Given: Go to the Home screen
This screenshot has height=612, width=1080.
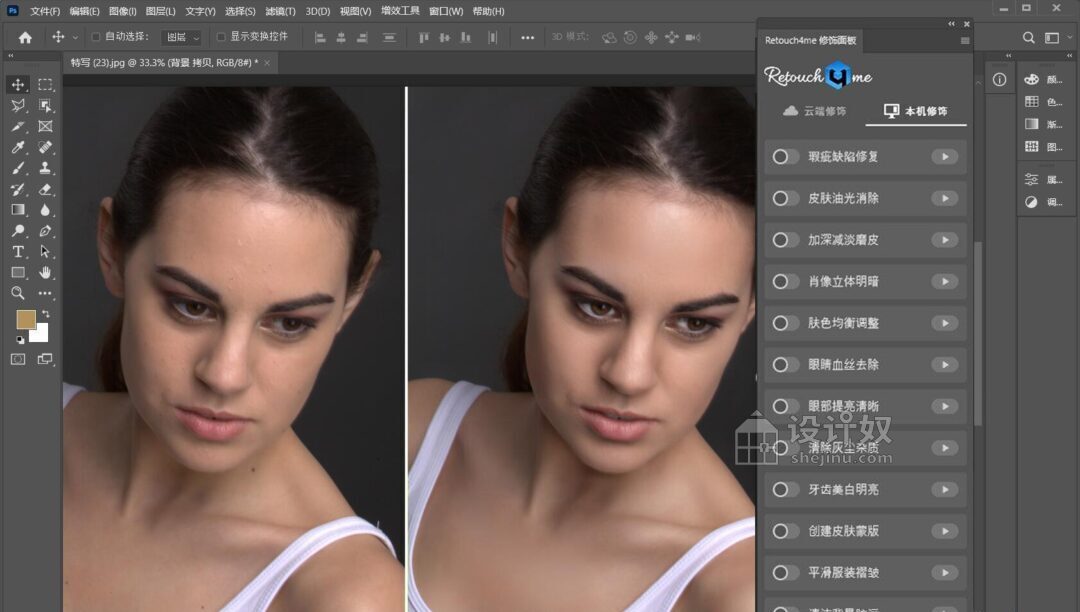Looking at the screenshot, I should pos(25,37).
